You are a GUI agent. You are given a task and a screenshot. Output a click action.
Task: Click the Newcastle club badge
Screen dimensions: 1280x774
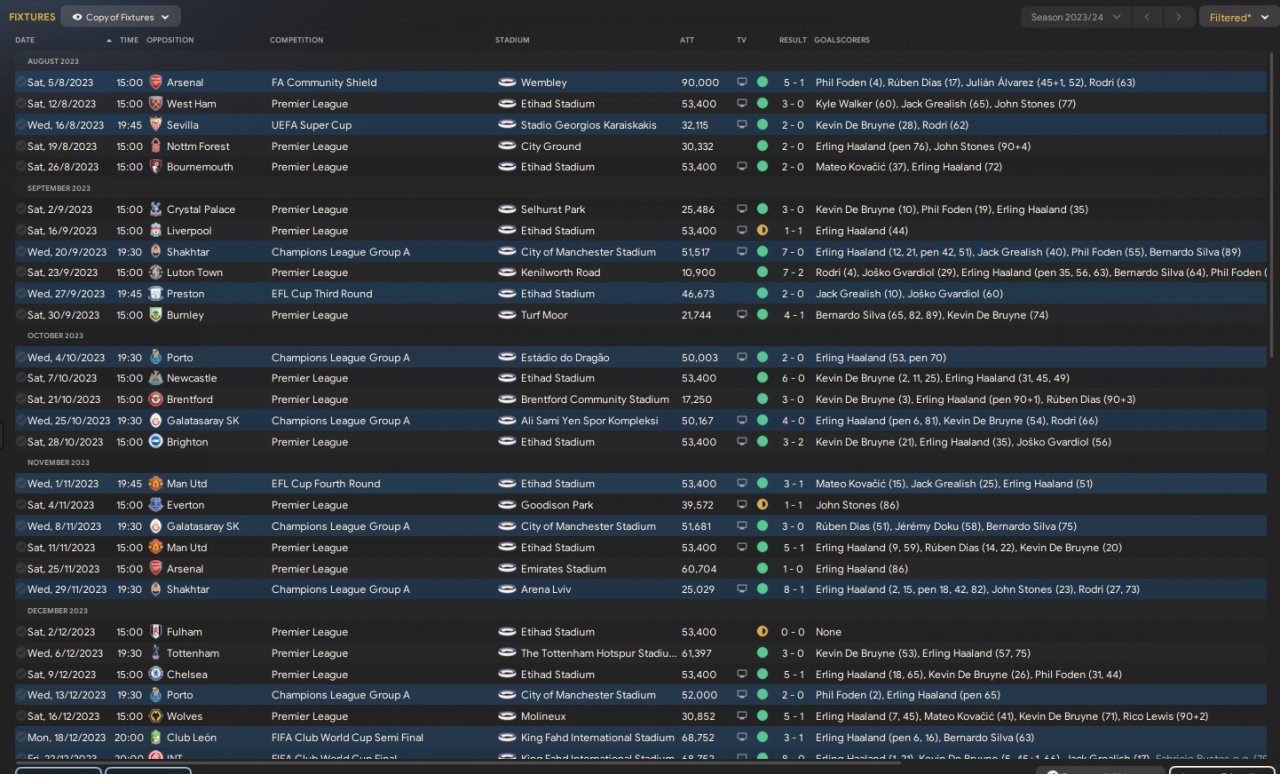click(x=155, y=379)
